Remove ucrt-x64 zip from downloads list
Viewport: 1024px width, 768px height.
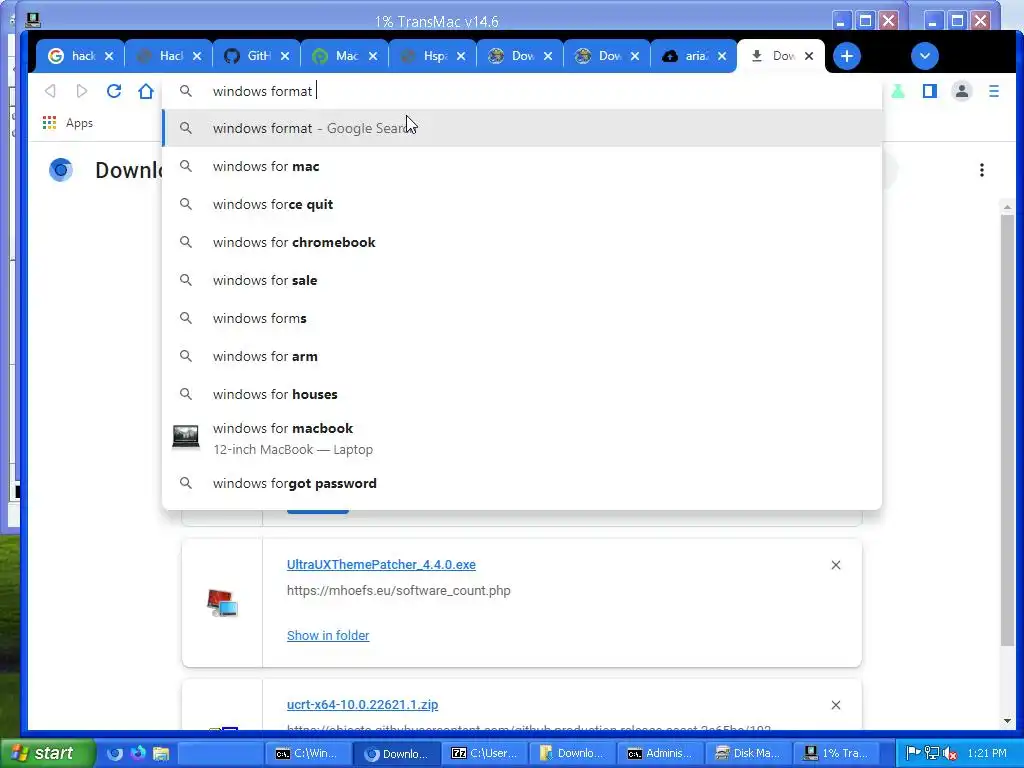point(836,705)
